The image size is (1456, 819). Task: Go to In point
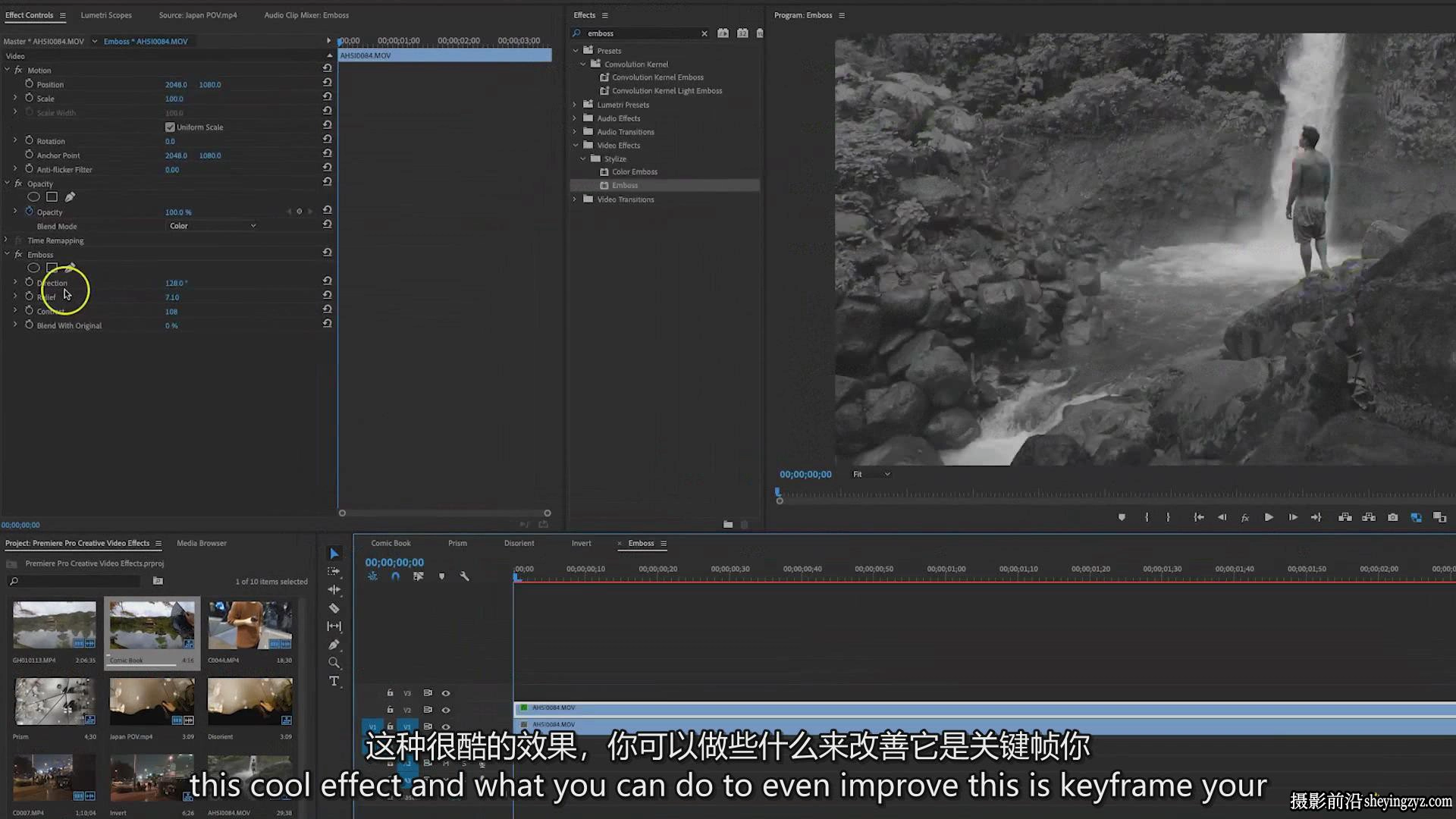coord(1198,517)
